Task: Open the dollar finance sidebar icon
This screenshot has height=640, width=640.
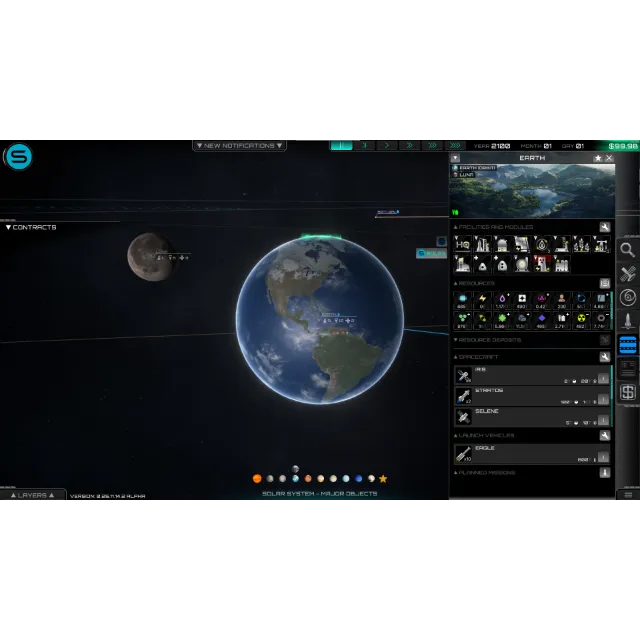Action: coord(627,392)
